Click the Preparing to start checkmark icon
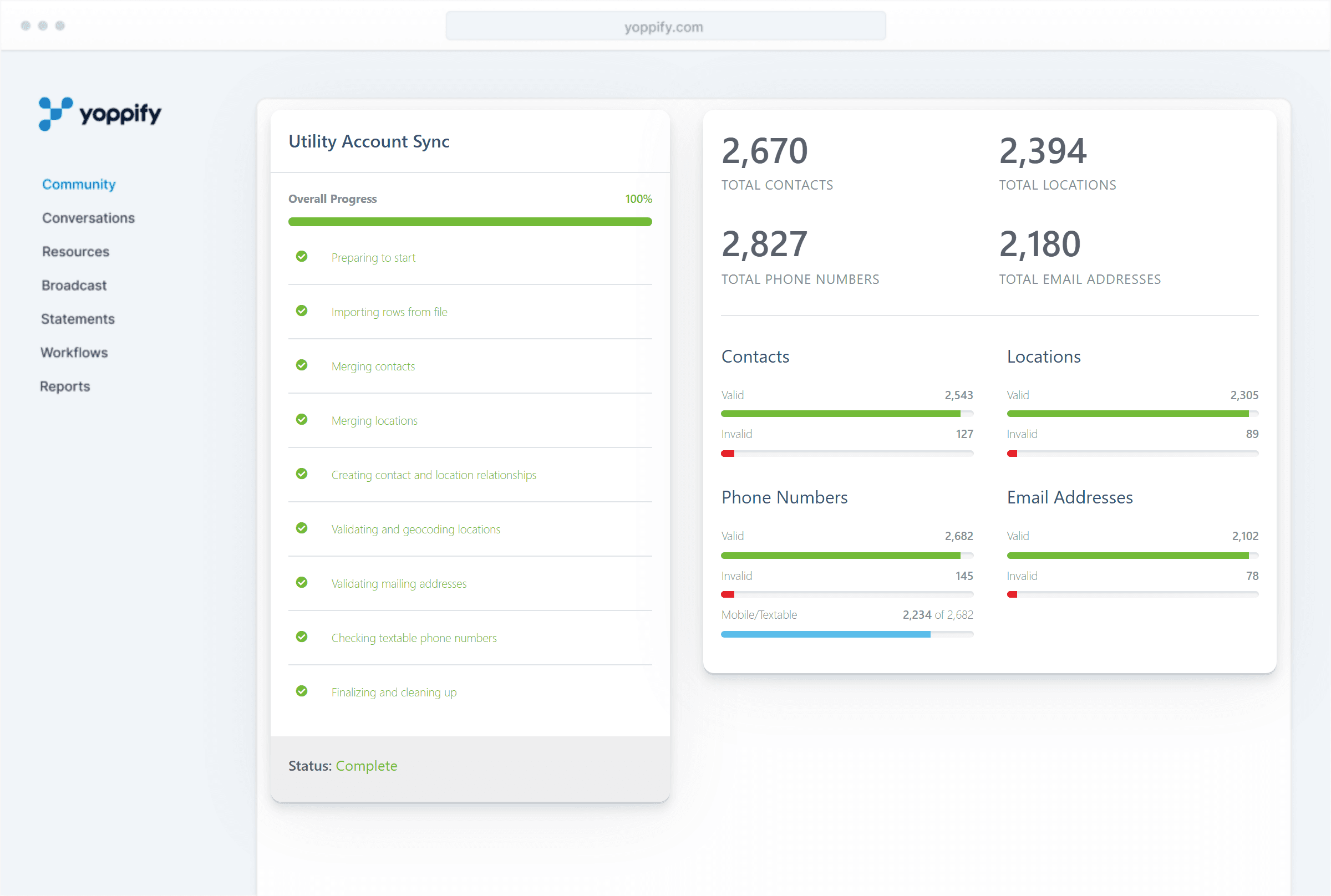The height and width of the screenshot is (896, 1331). (x=302, y=257)
